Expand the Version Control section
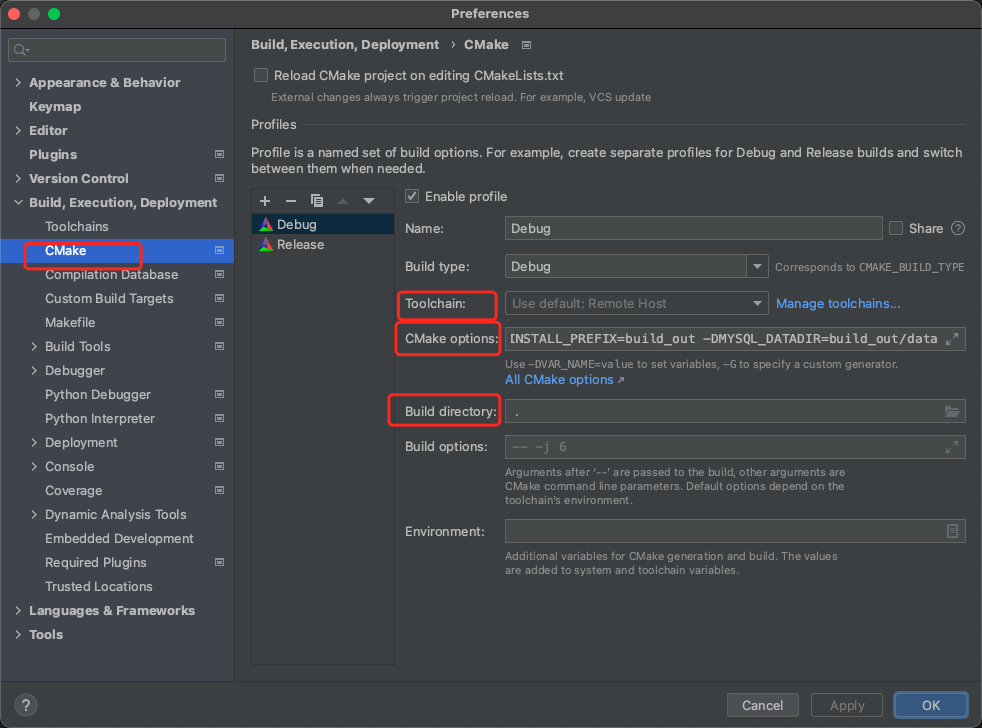The width and height of the screenshot is (982, 728). point(18,179)
